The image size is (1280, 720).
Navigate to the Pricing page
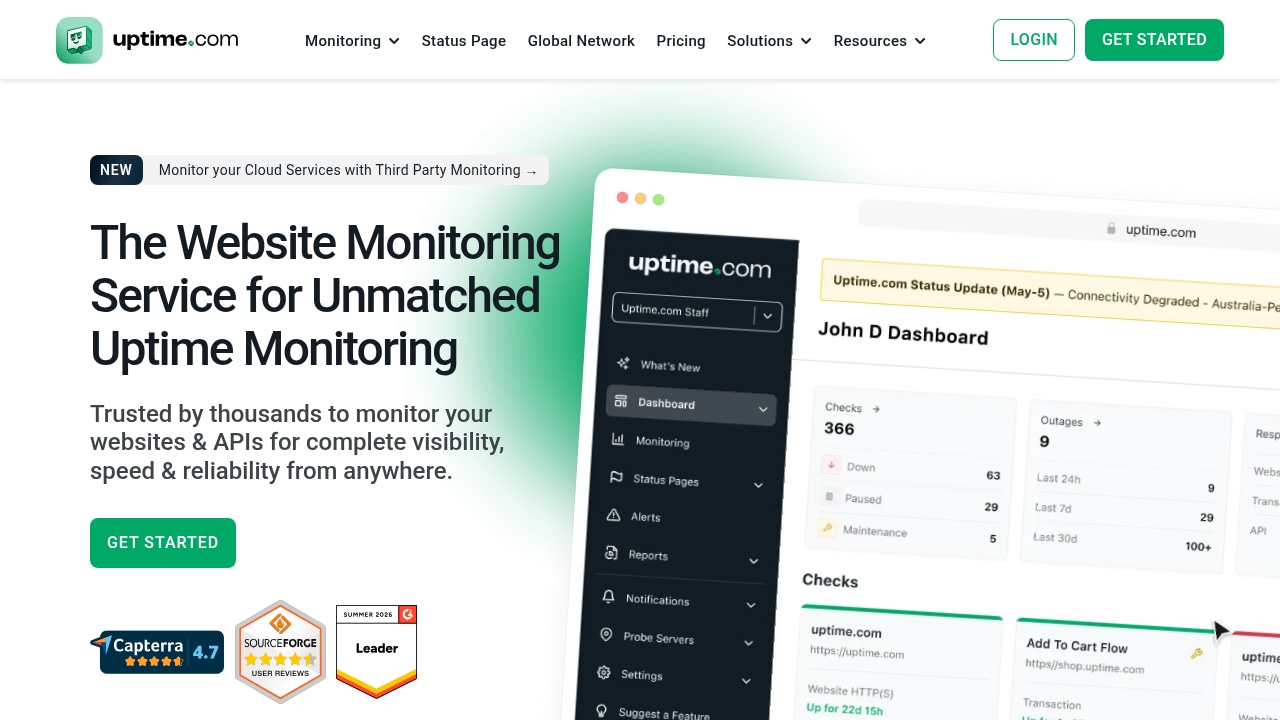[x=681, y=41]
